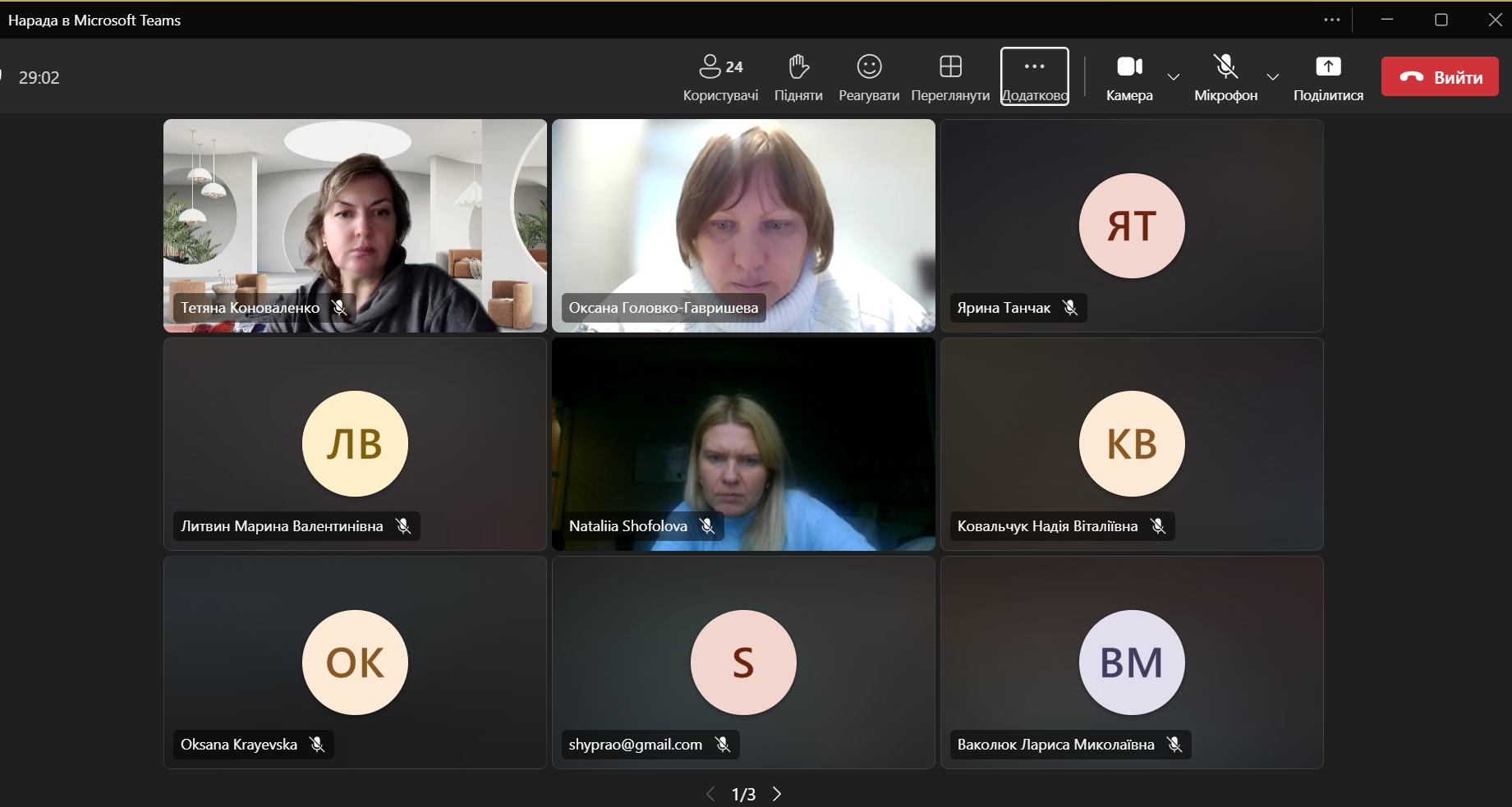Click the KB avatar of Ковальчук Надія
The height and width of the screenshot is (807, 1512).
click(1132, 444)
